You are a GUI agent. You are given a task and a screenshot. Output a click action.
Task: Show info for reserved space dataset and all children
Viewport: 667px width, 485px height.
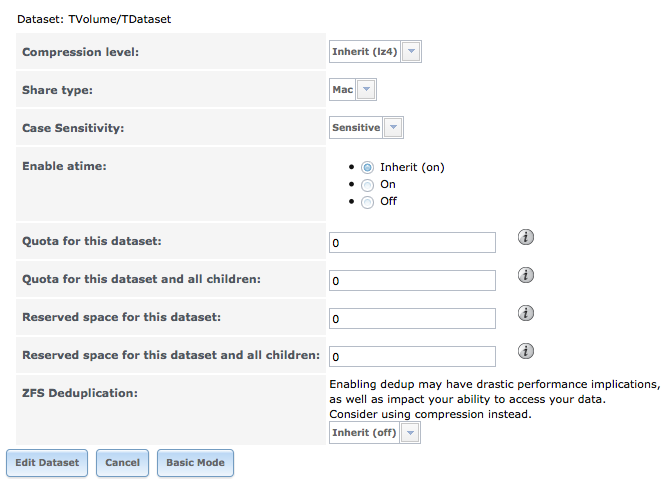click(526, 351)
